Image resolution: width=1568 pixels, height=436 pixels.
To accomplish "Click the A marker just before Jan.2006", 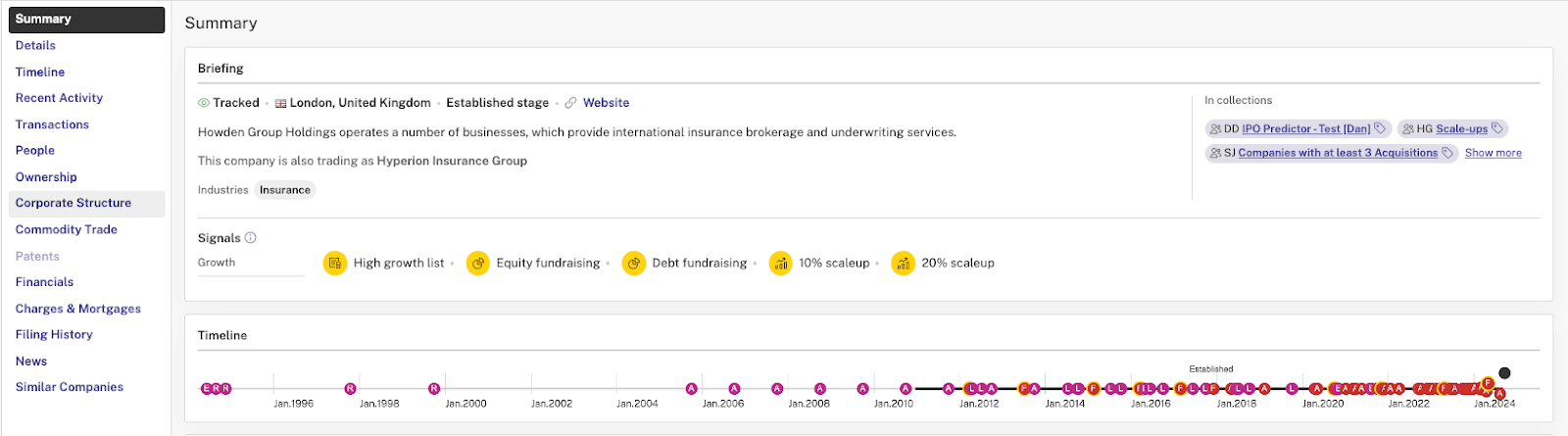I will [x=692, y=389].
